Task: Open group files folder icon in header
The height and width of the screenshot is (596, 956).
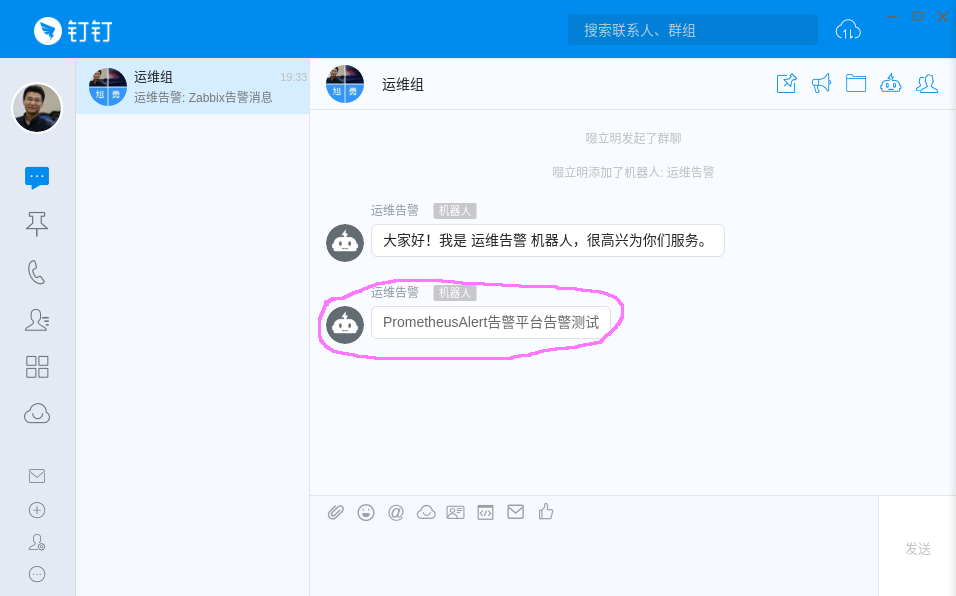Action: tap(856, 83)
